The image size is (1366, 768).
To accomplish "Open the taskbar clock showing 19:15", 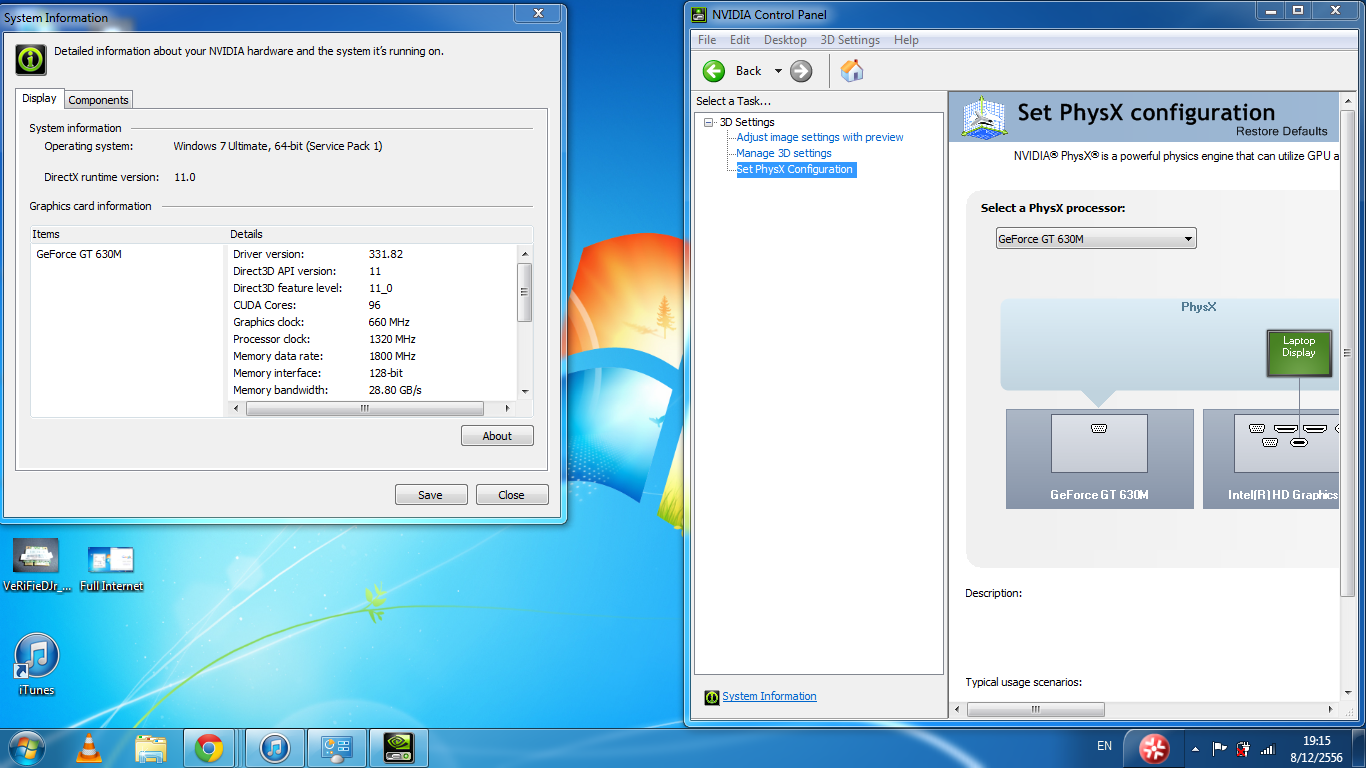I will [1317, 749].
